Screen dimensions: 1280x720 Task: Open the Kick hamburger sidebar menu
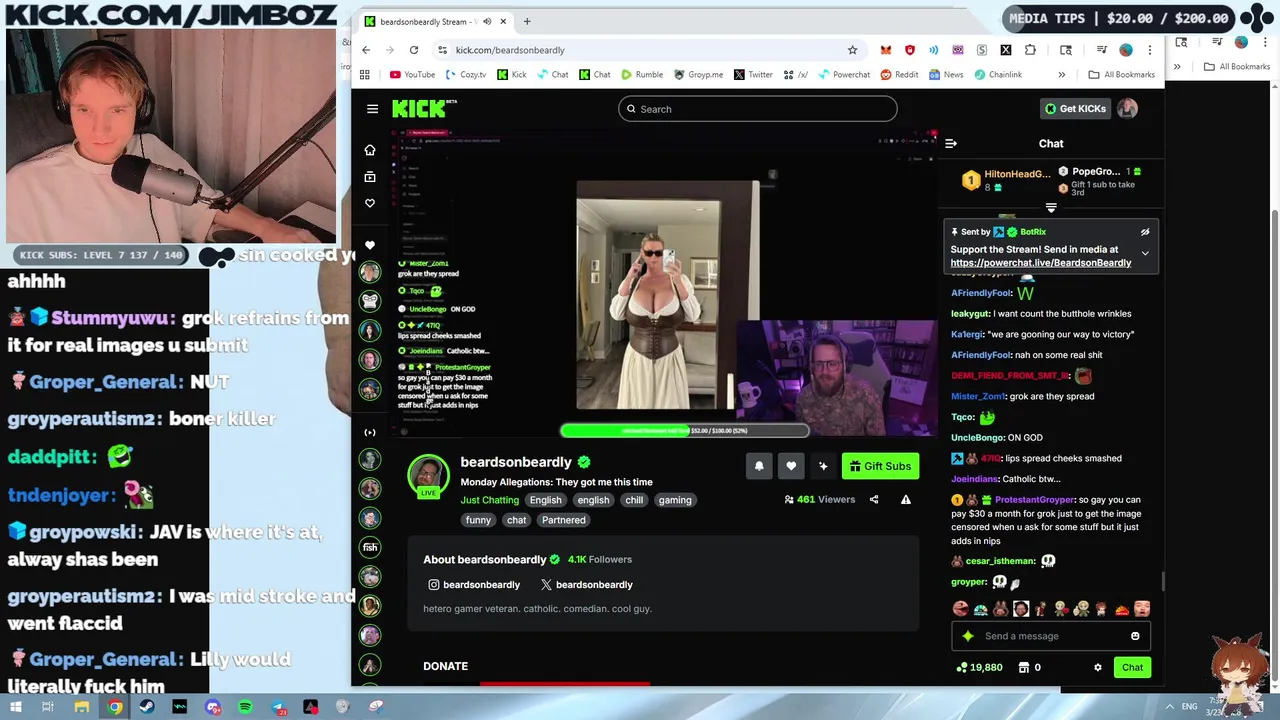tap(372, 109)
